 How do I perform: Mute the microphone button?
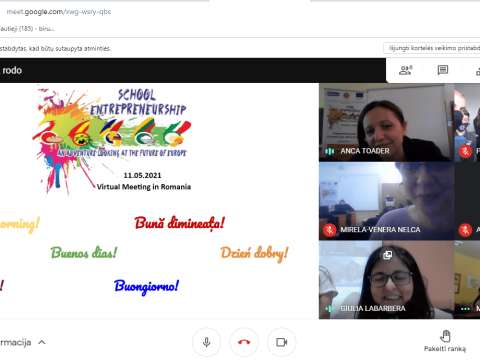click(x=206, y=342)
